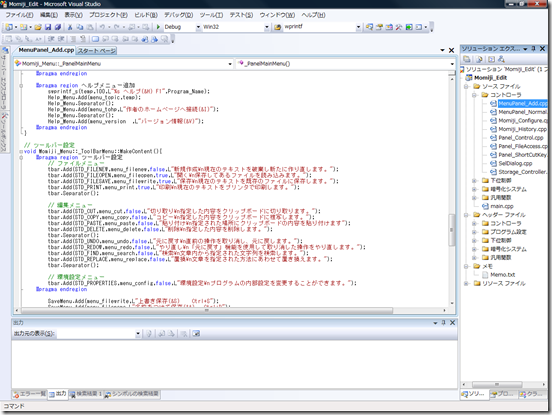Image resolution: width=552 pixels, height=415 pixels.
Task: Open the active files list arrow in editor
Action: [442, 50]
